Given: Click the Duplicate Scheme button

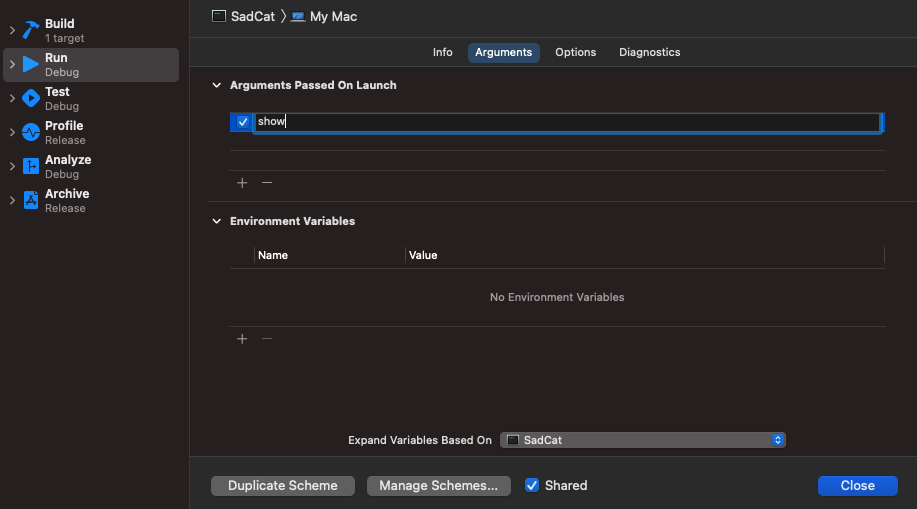Looking at the screenshot, I should [x=283, y=486].
